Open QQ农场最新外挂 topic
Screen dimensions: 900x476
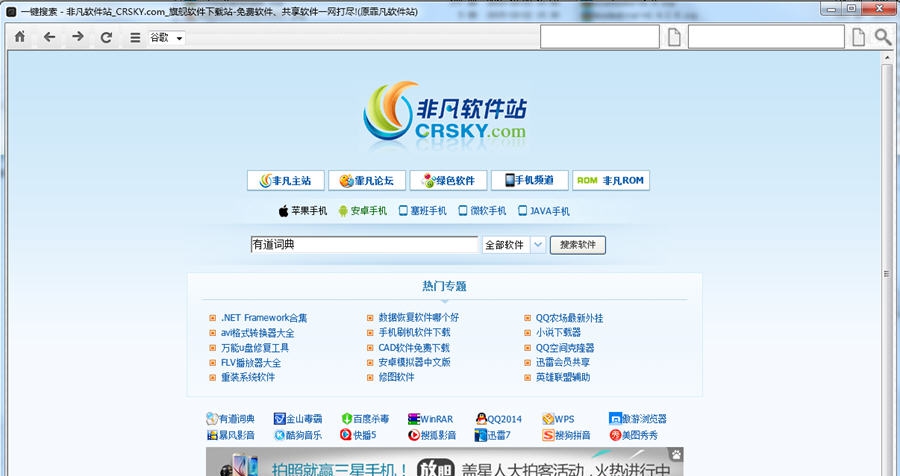pyautogui.click(x=569, y=318)
